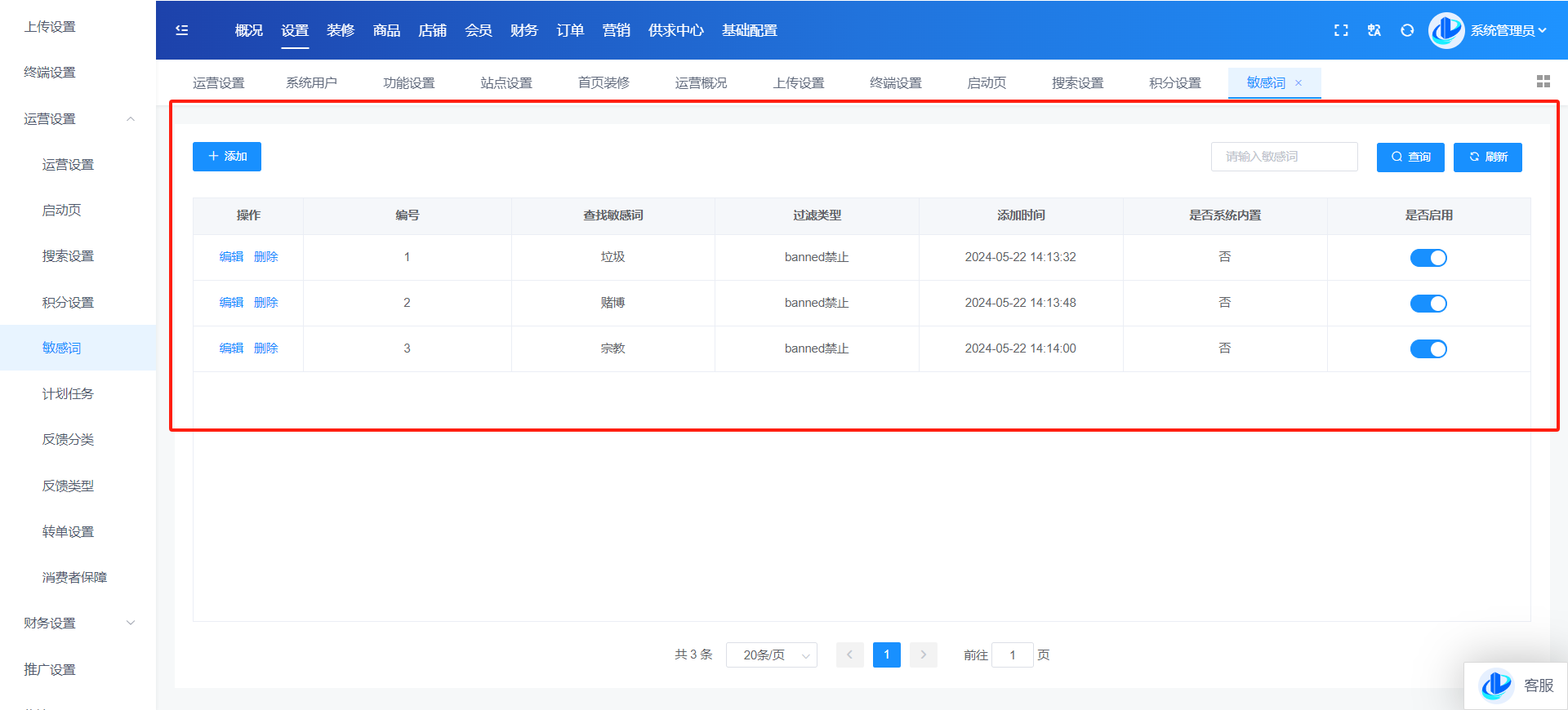1568x710 pixels.
Task: Turn off the 宗教 enable switch
Action: [x=1428, y=349]
